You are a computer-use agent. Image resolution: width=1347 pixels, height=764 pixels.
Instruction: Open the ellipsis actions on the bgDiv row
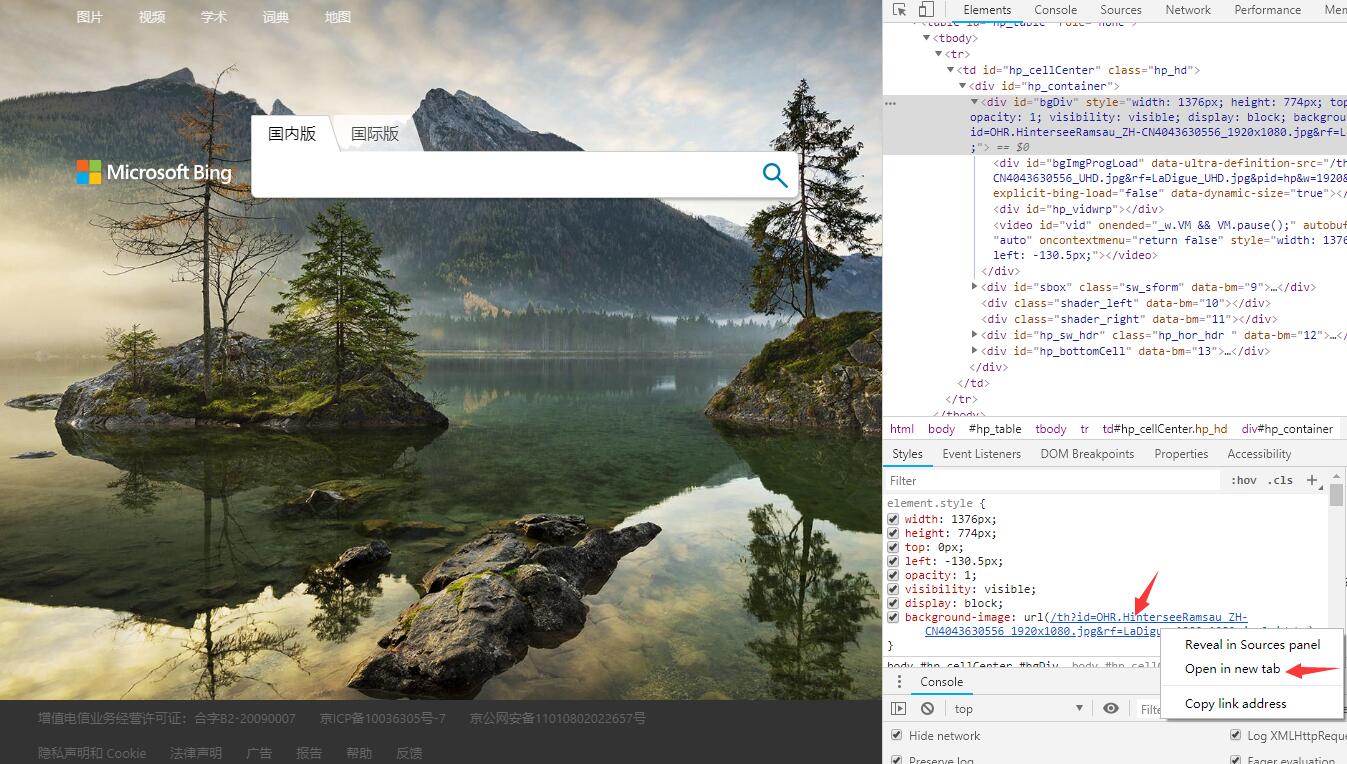pos(890,103)
